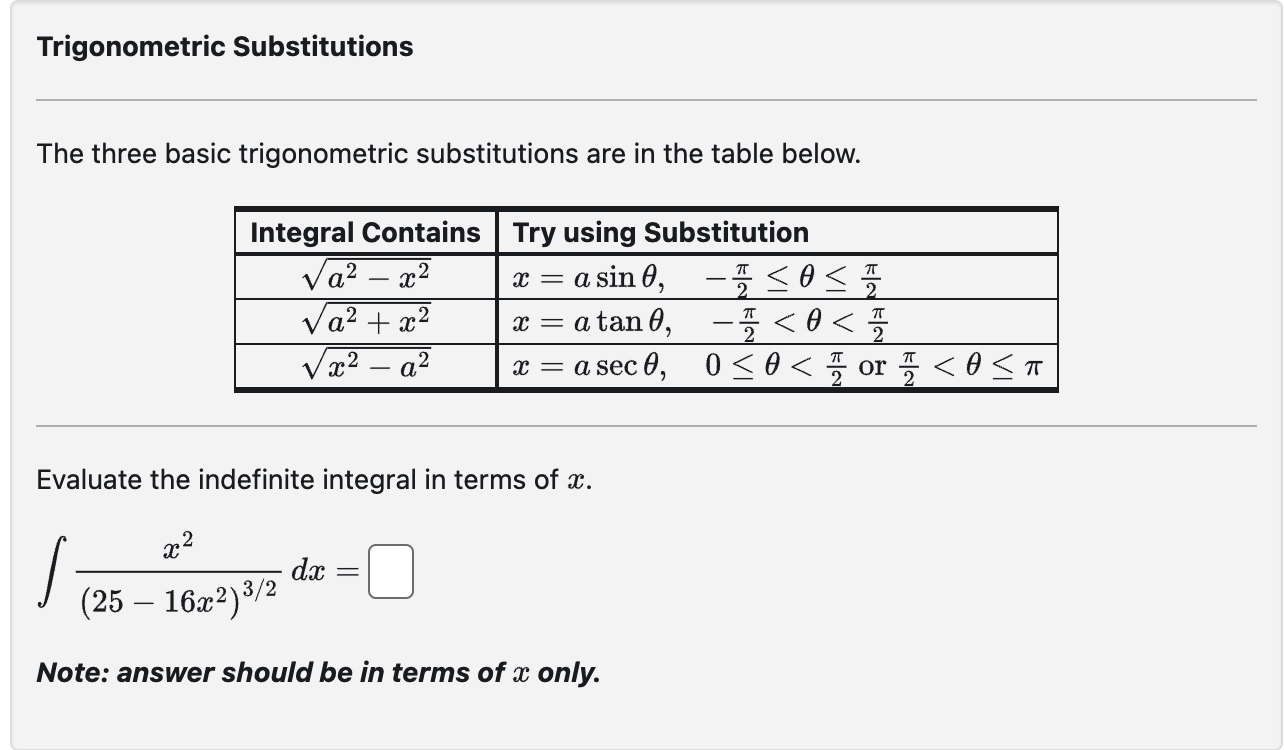1284x750 pixels.
Task: Click the answer input box
Action: pyautogui.click(x=393, y=570)
